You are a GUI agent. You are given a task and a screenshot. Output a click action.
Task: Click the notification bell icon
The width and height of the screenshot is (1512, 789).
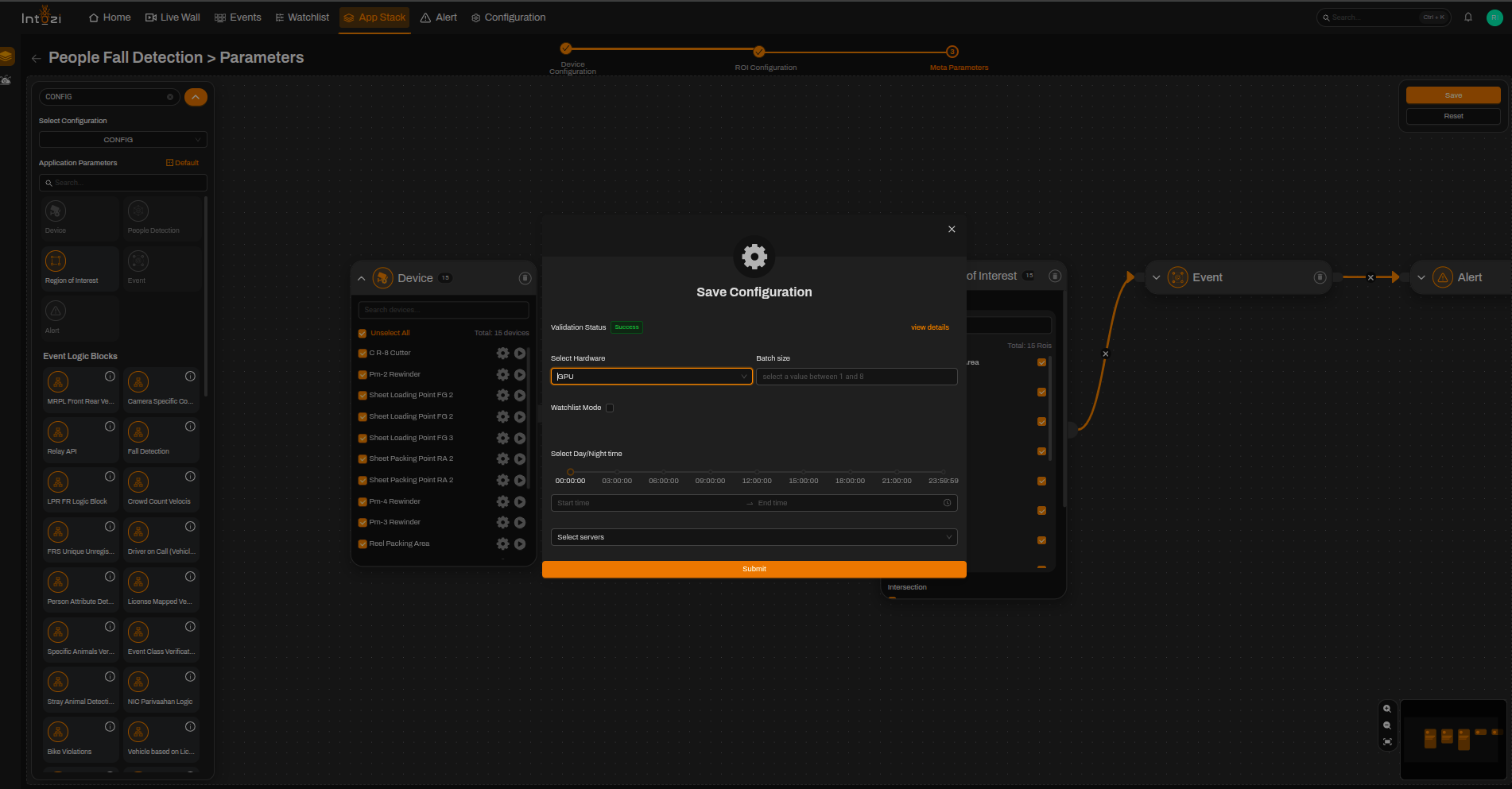click(1468, 17)
